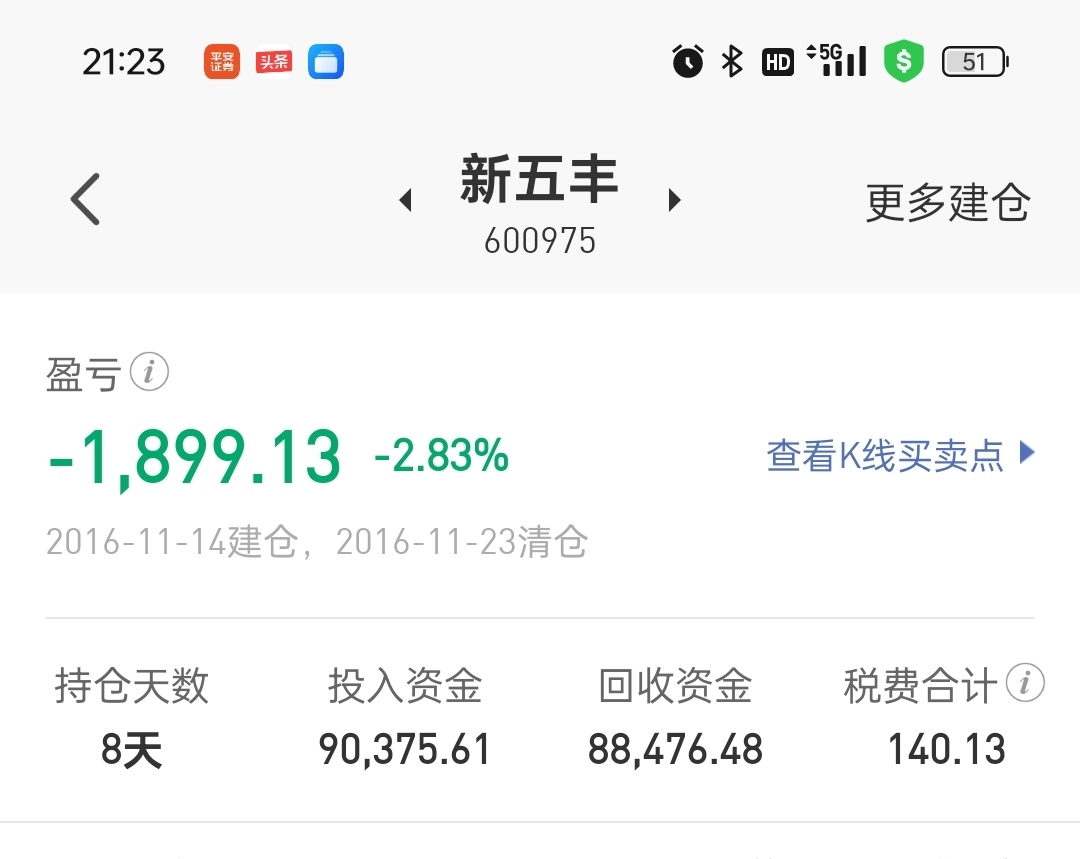Switch to previous stock with left triangle

pos(406,200)
